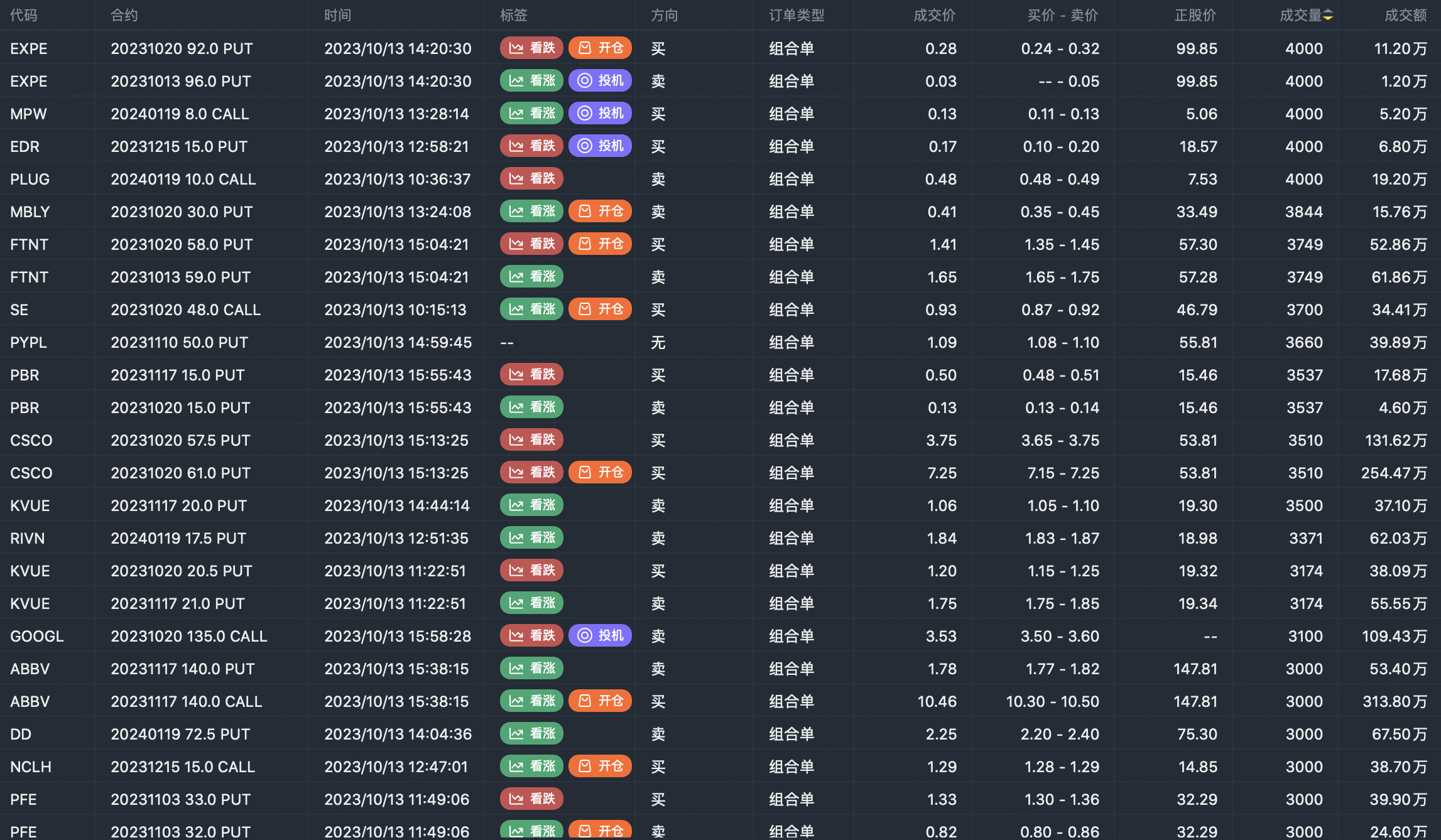Click the 开仓 tag in NCLH row
Screen dimensions: 1441x840
click(600, 766)
